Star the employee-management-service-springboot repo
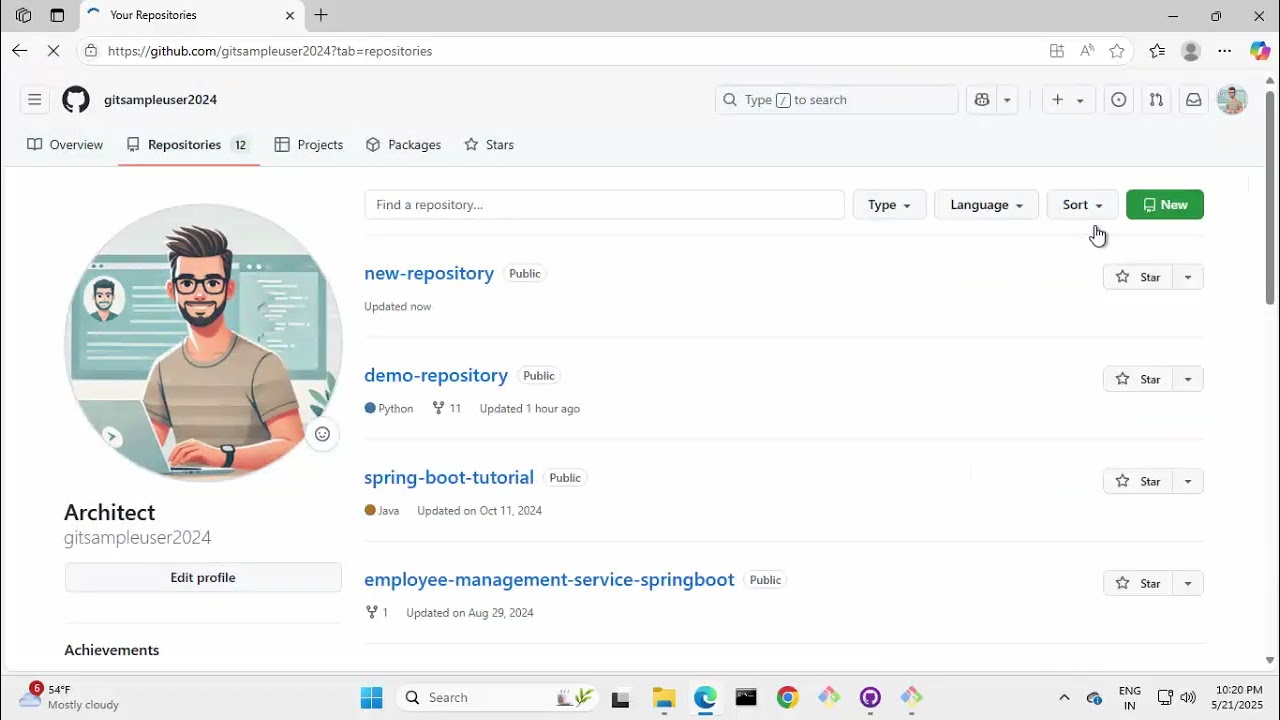This screenshot has height=720, width=1280. 1138,583
